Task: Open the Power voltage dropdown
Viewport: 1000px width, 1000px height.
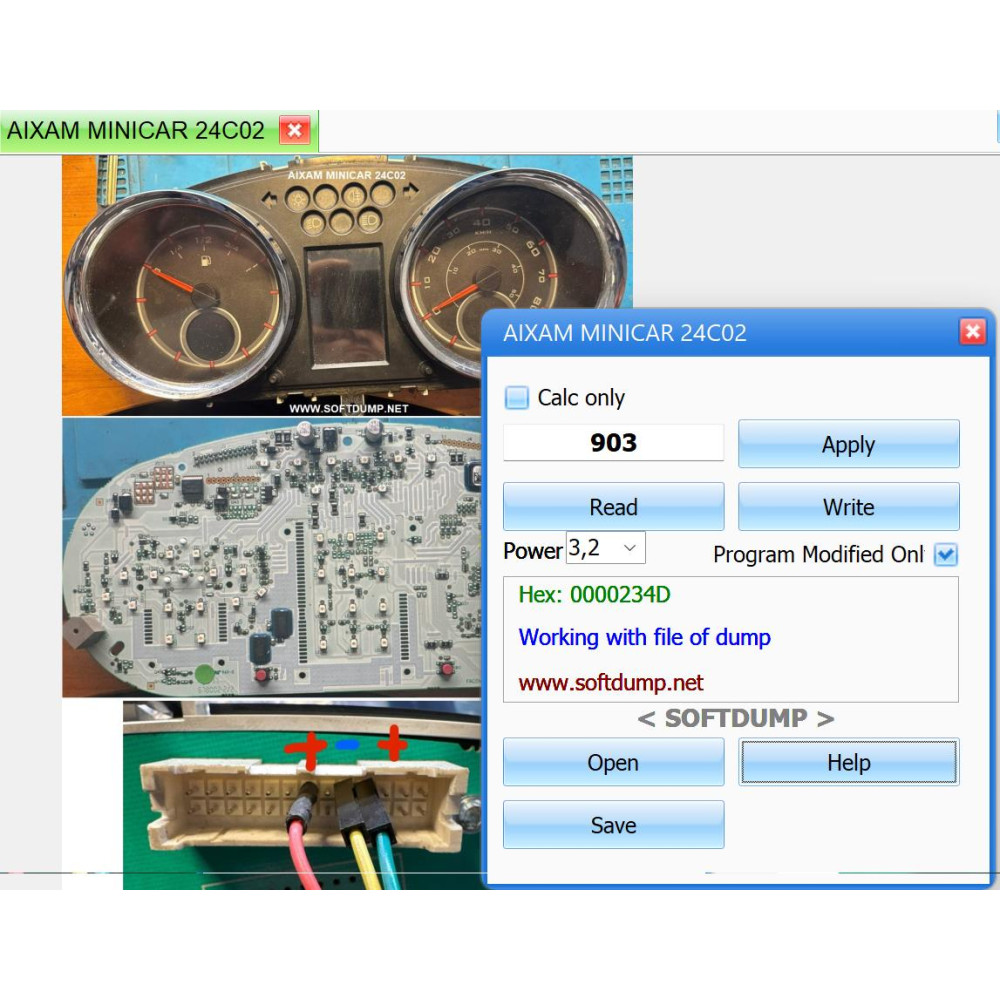Action: pos(606,548)
